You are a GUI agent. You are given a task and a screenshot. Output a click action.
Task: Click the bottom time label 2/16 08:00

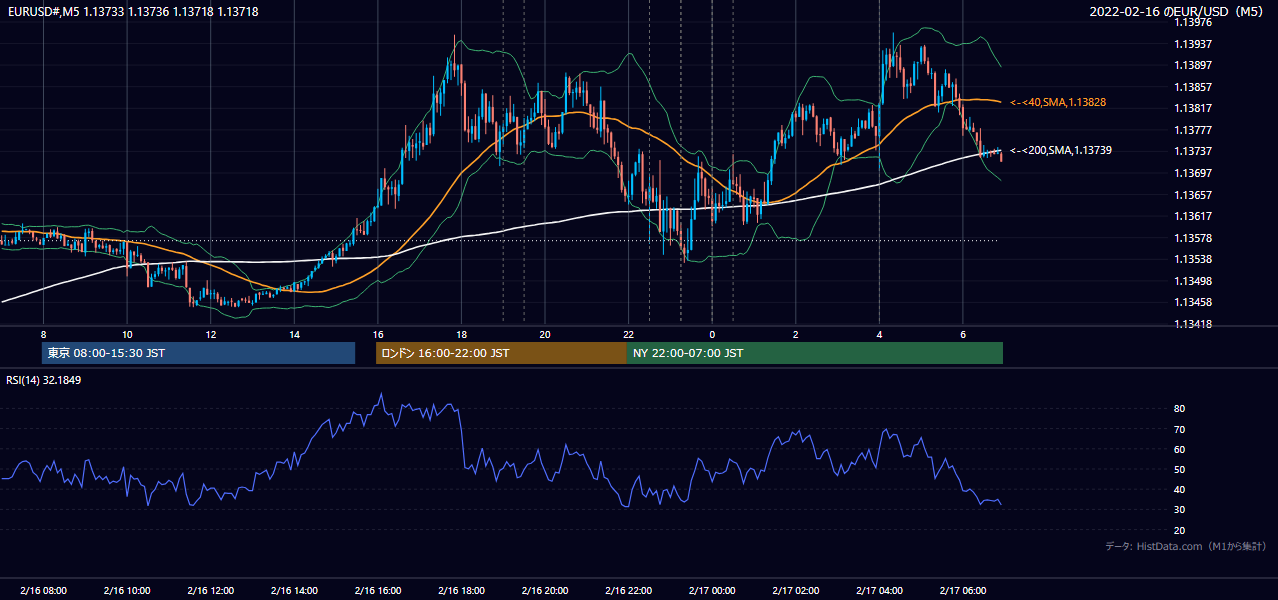click(42, 590)
